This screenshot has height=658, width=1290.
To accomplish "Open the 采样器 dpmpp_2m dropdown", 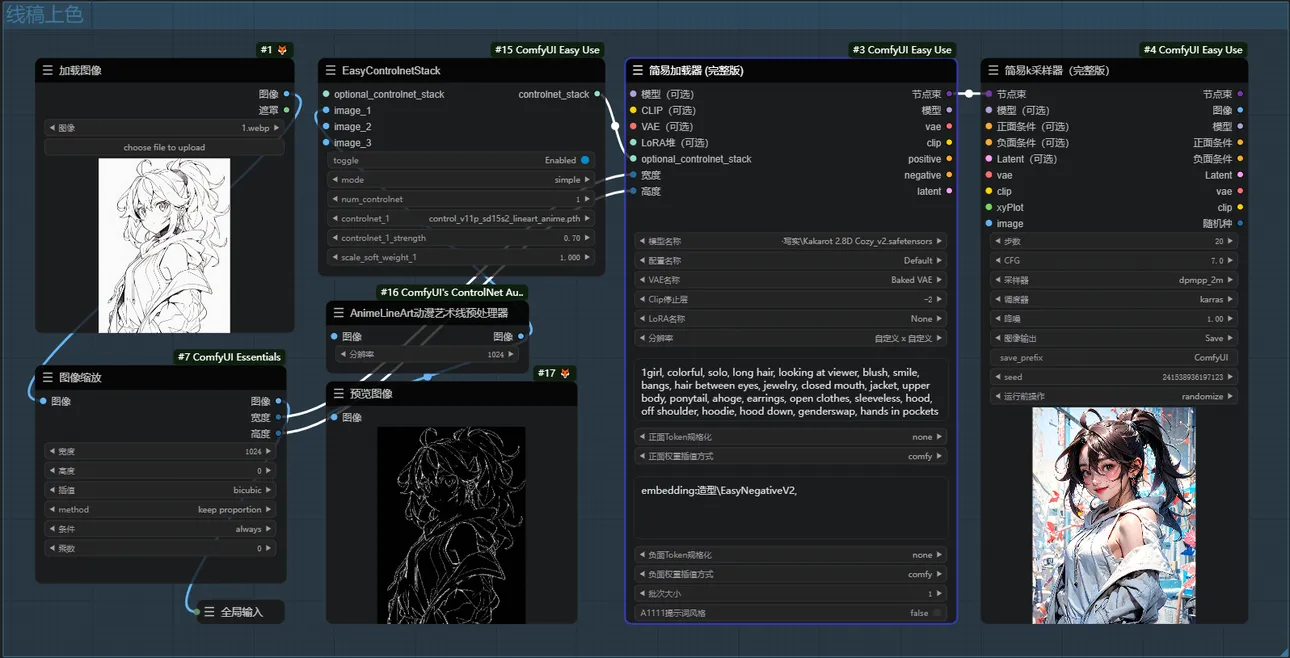I will (1114, 281).
